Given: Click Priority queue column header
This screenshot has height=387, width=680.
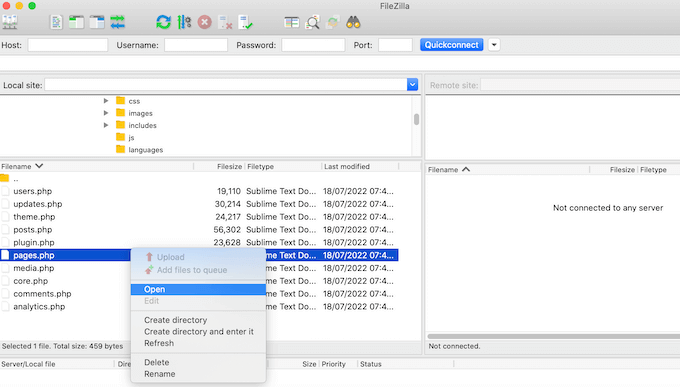Looking at the screenshot, I should [x=338, y=364].
